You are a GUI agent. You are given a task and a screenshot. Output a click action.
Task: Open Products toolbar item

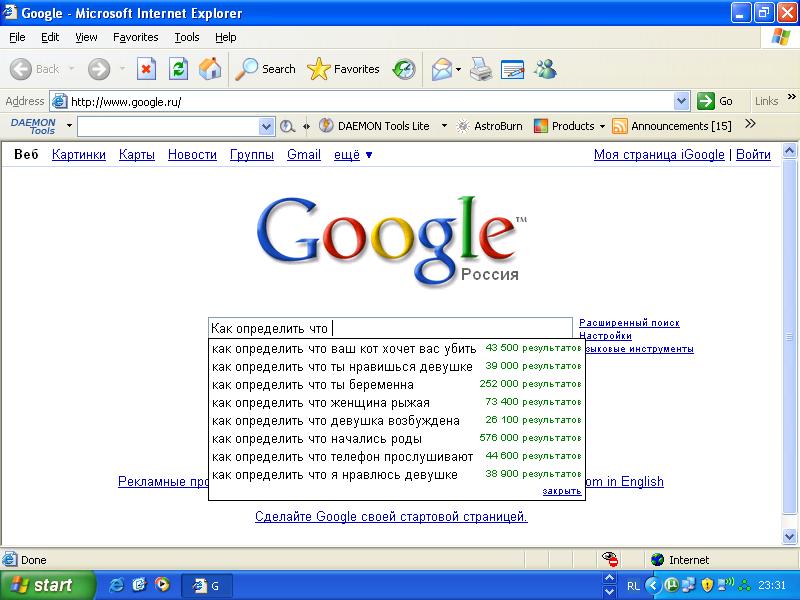pyautogui.click(x=564, y=126)
